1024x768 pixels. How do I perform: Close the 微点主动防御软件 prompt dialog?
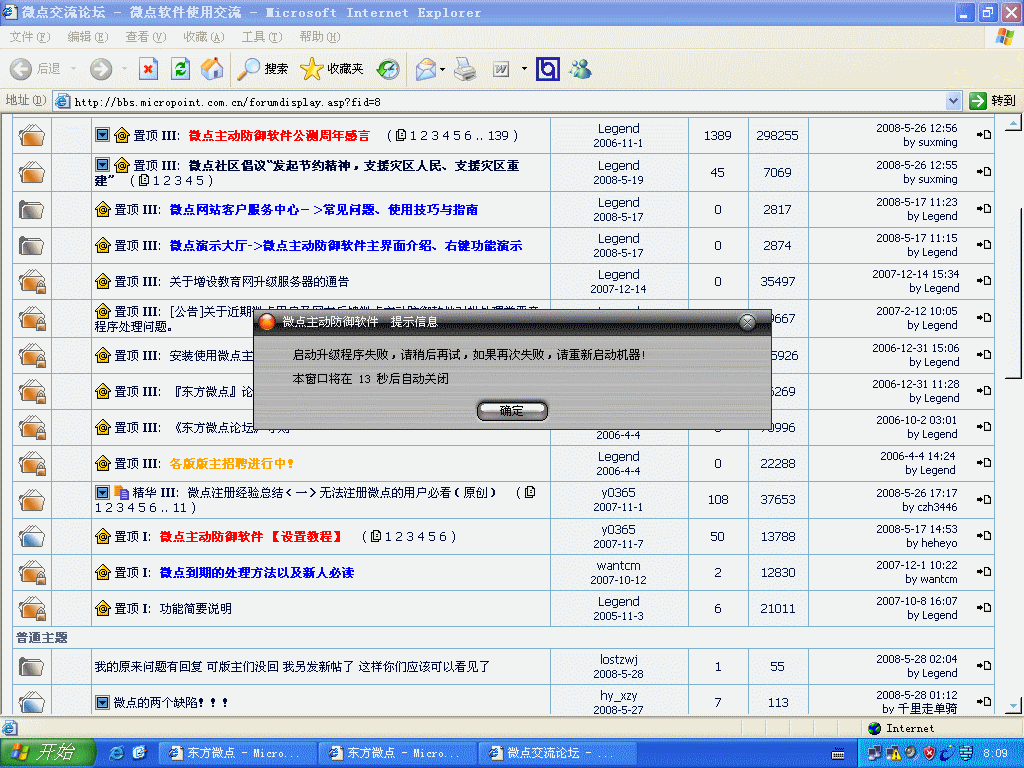(747, 321)
